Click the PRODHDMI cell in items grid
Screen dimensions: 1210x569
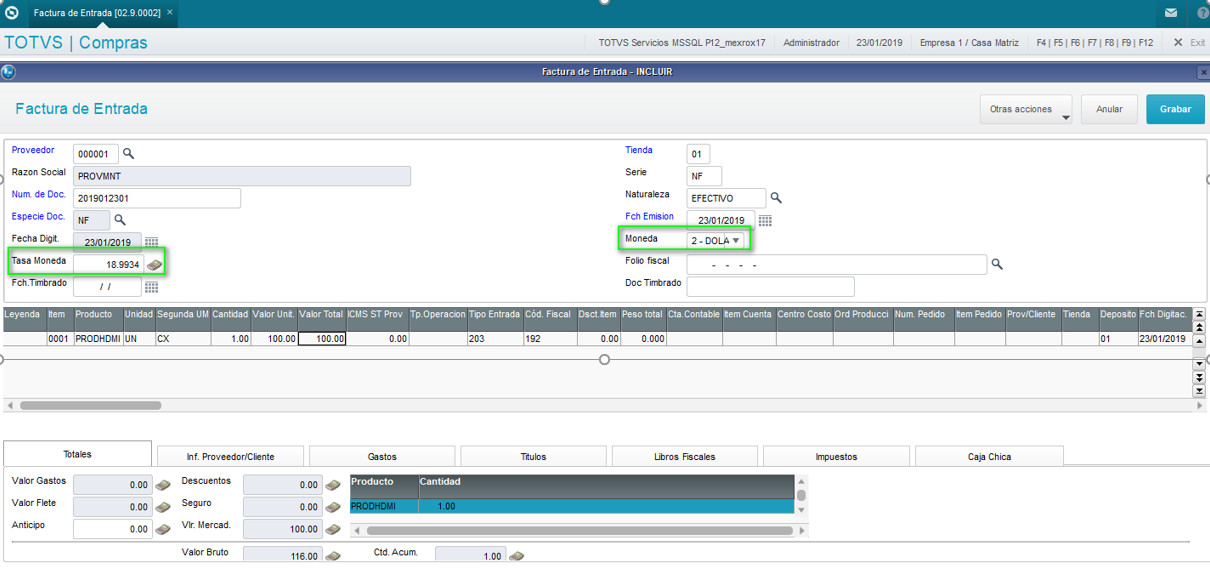pyautogui.click(x=97, y=339)
